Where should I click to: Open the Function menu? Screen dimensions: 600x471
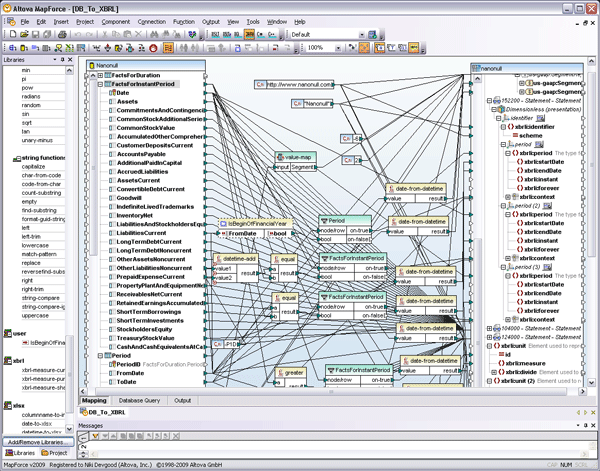(184, 22)
